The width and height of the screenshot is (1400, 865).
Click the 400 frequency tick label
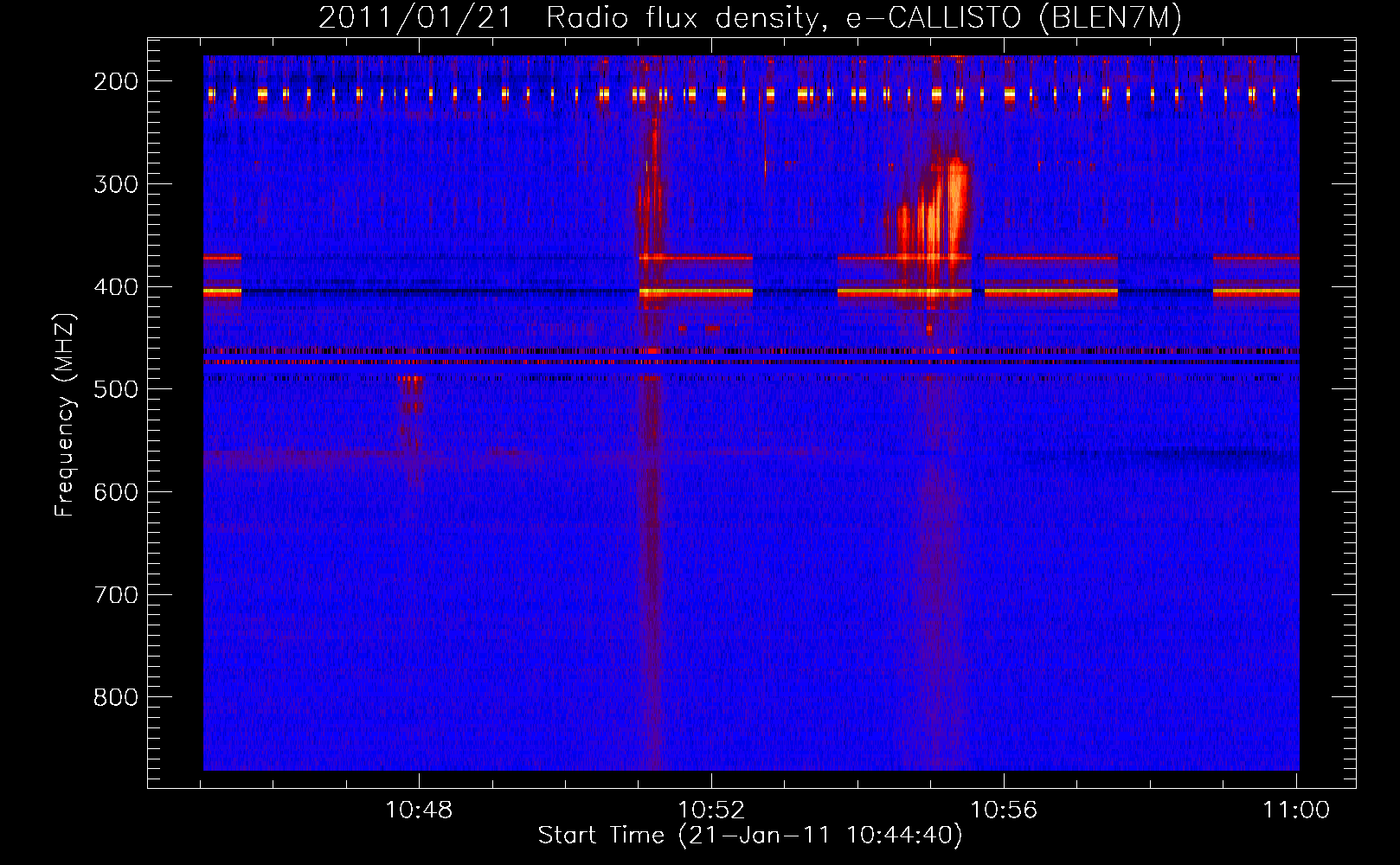(x=116, y=287)
